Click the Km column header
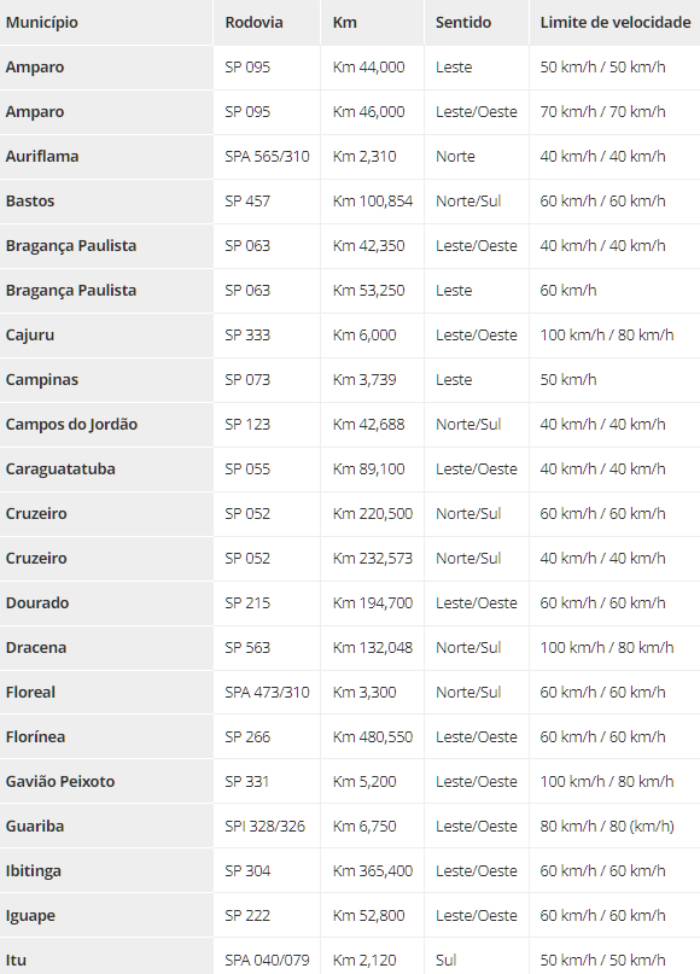This screenshot has width=700, height=974. (345, 22)
